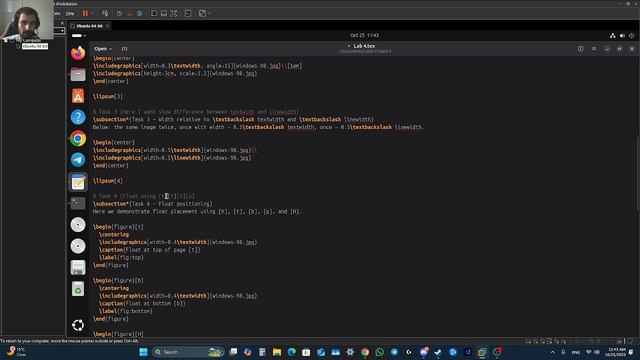
Task: Open the VMware Help menu
Action: click(70, 13)
